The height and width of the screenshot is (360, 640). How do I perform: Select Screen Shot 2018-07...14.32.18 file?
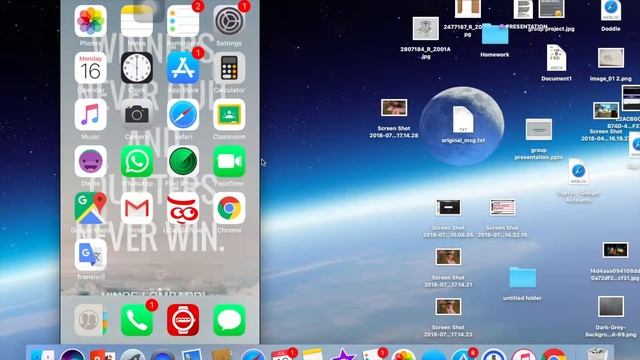502,207
